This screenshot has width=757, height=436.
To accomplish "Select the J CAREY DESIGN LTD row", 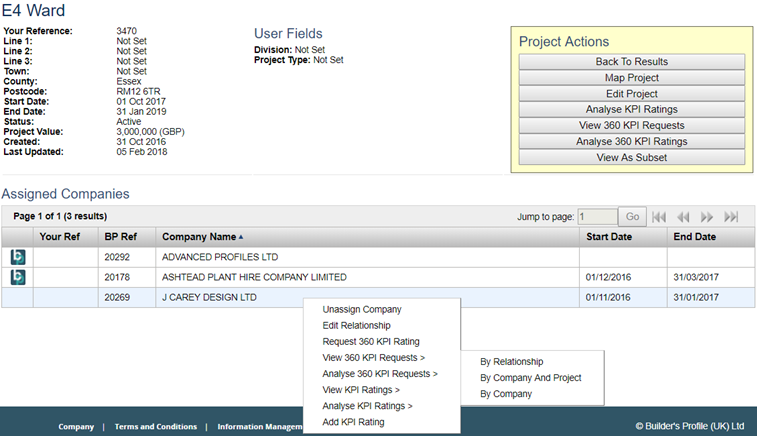I will 378,297.
